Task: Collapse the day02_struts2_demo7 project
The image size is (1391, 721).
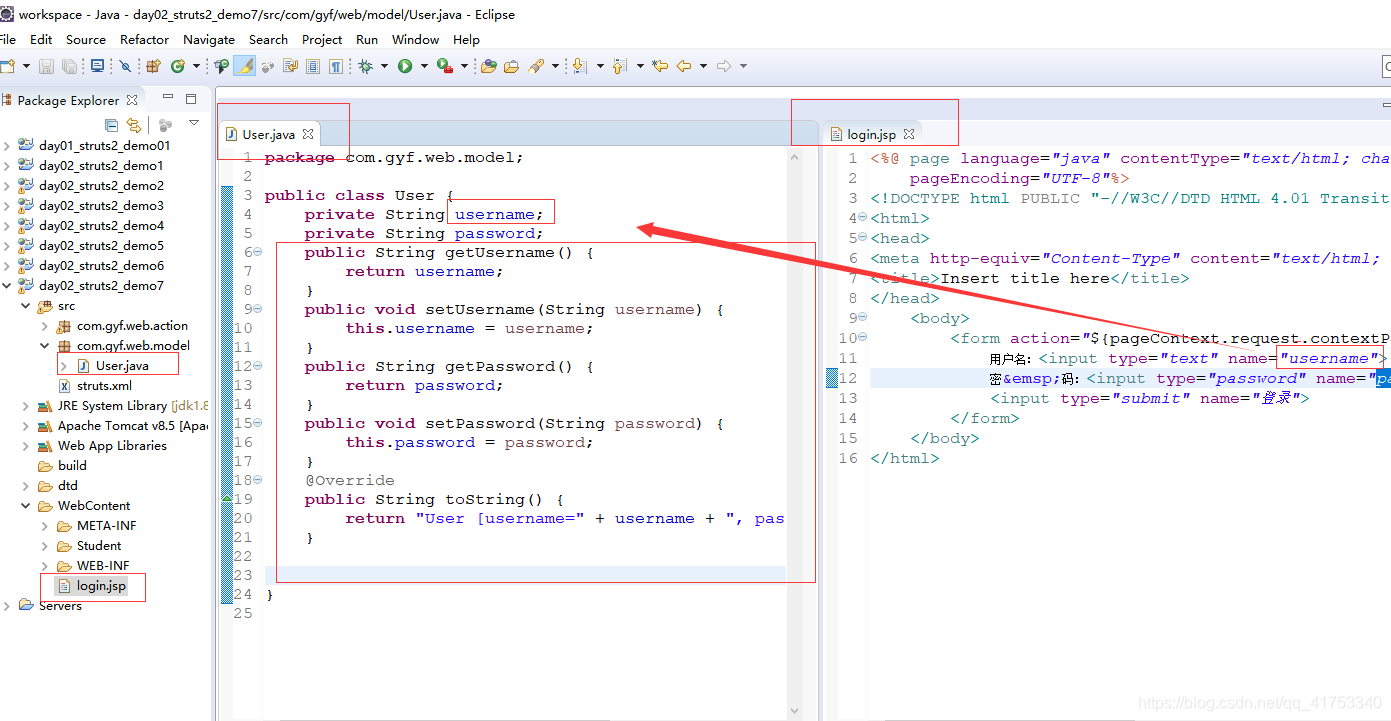Action: pos(7,286)
